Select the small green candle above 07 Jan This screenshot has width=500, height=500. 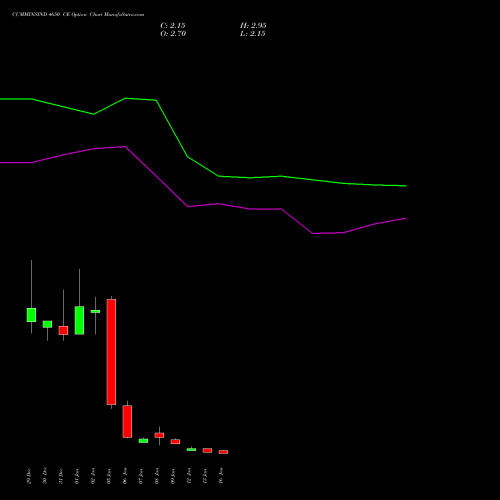[143, 441]
